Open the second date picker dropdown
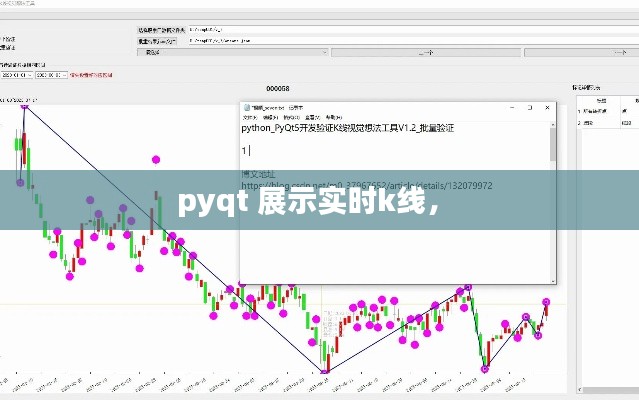Screen dimensions: 639x400 click(65, 74)
